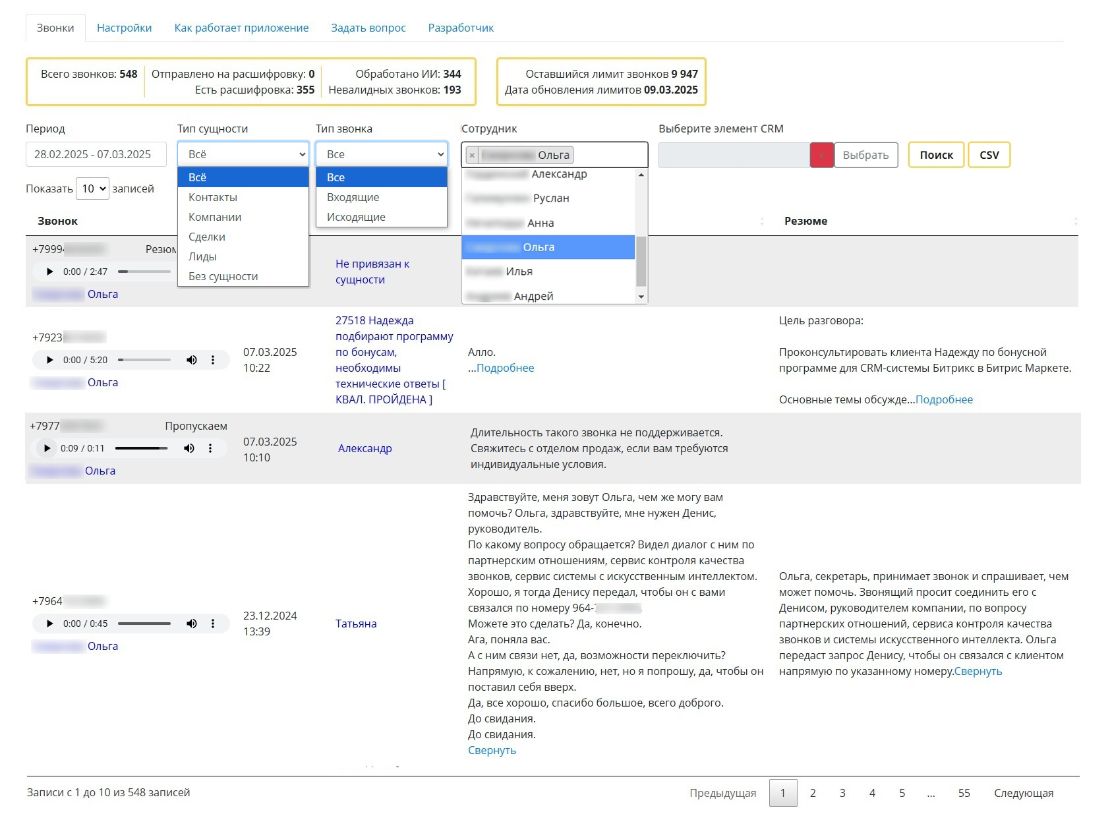
Task: Remove the Ольга tag from employee filter
Action: tap(472, 155)
